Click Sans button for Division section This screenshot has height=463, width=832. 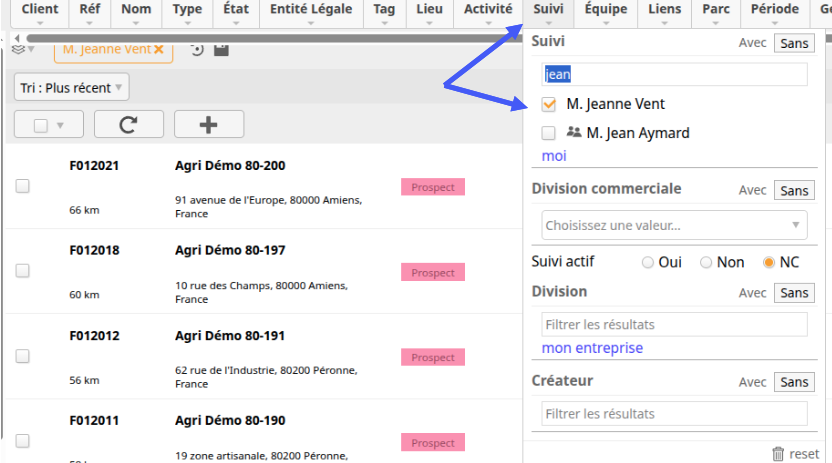pyautogui.click(x=794, y=293)
